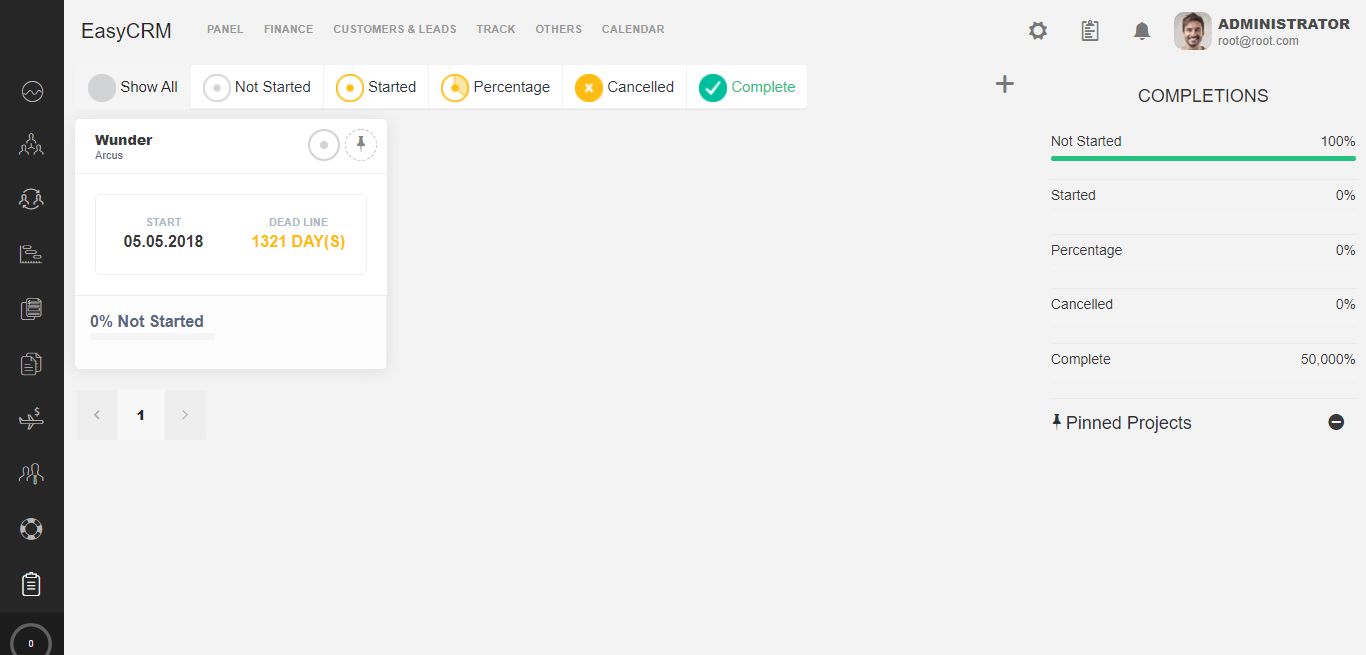Select page 1 in pagination
The image size is (1366, 655).
click(x=141, y=415)
